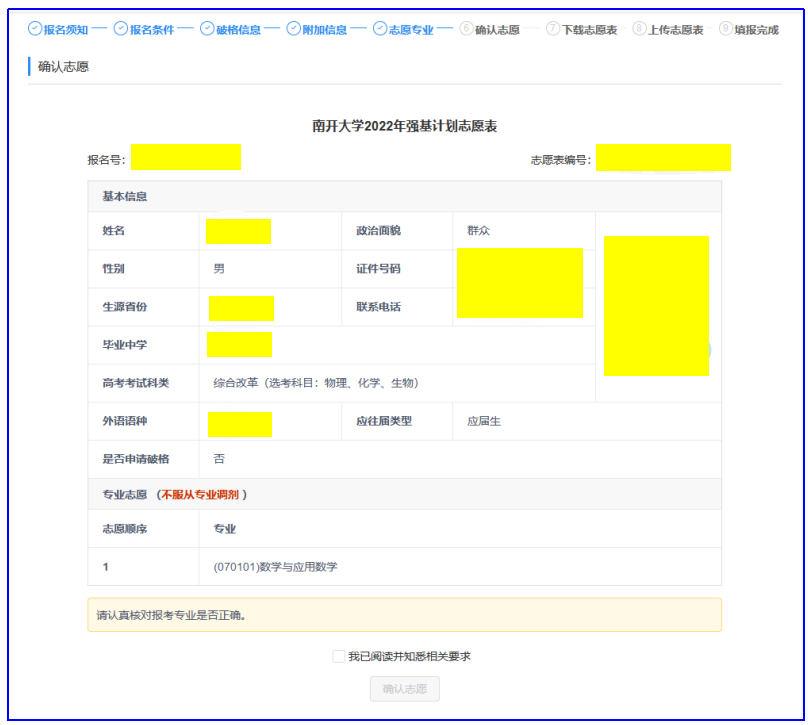Screen dimensions: 808x725
Task: Click the checkmark icon beside 附加信息
Action: [x=294, y=28]
